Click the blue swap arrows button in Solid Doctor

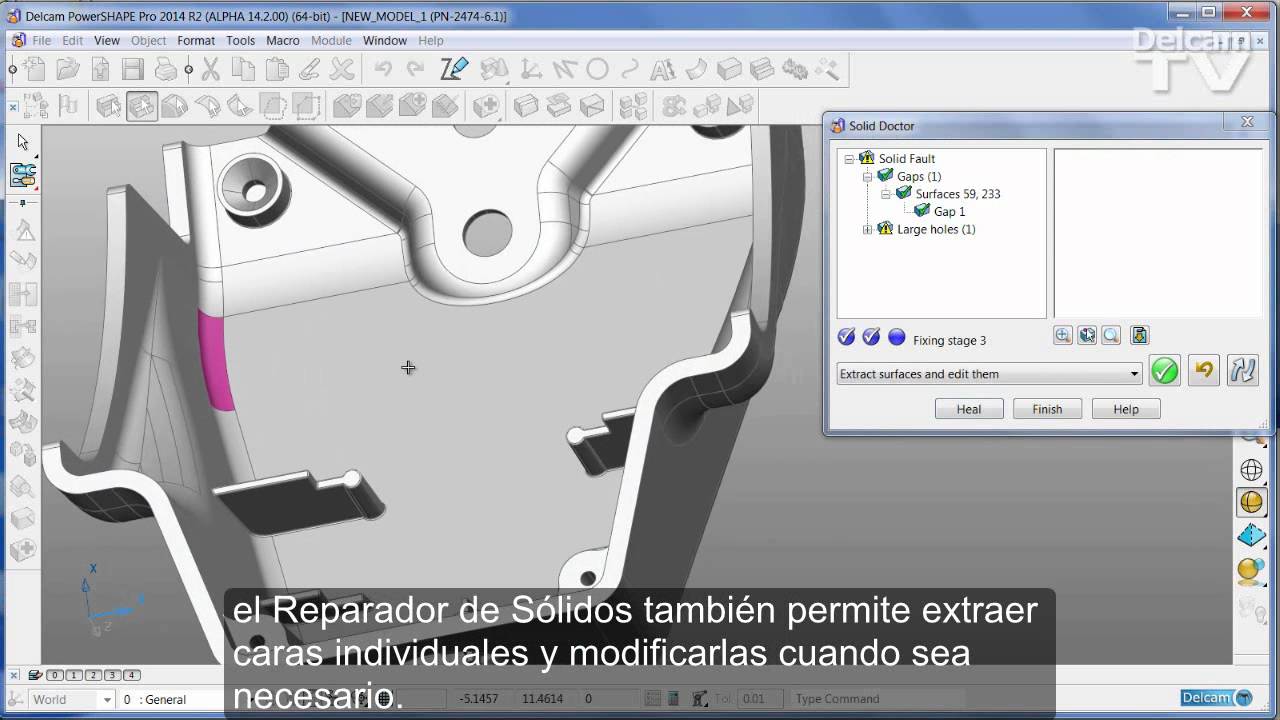click(1243, 371)
